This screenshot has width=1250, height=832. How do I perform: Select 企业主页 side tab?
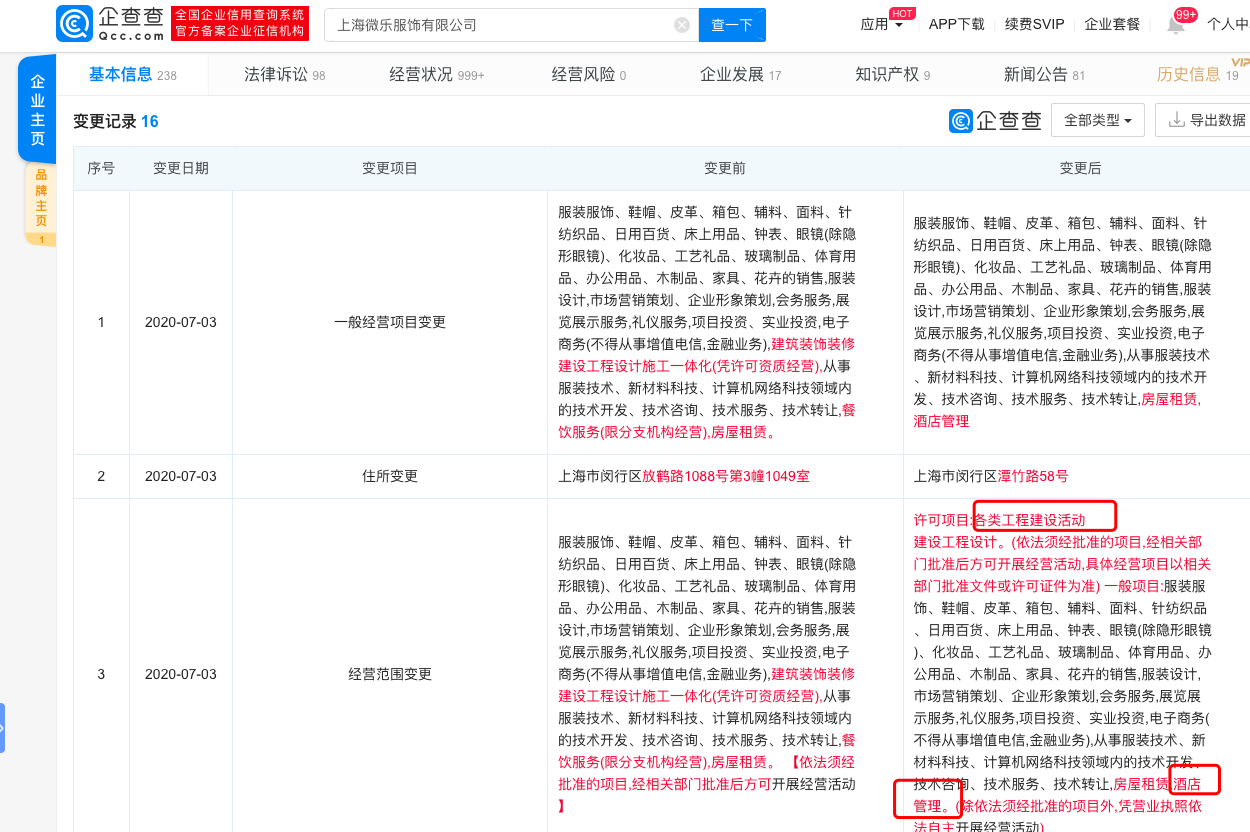point(37,110)
